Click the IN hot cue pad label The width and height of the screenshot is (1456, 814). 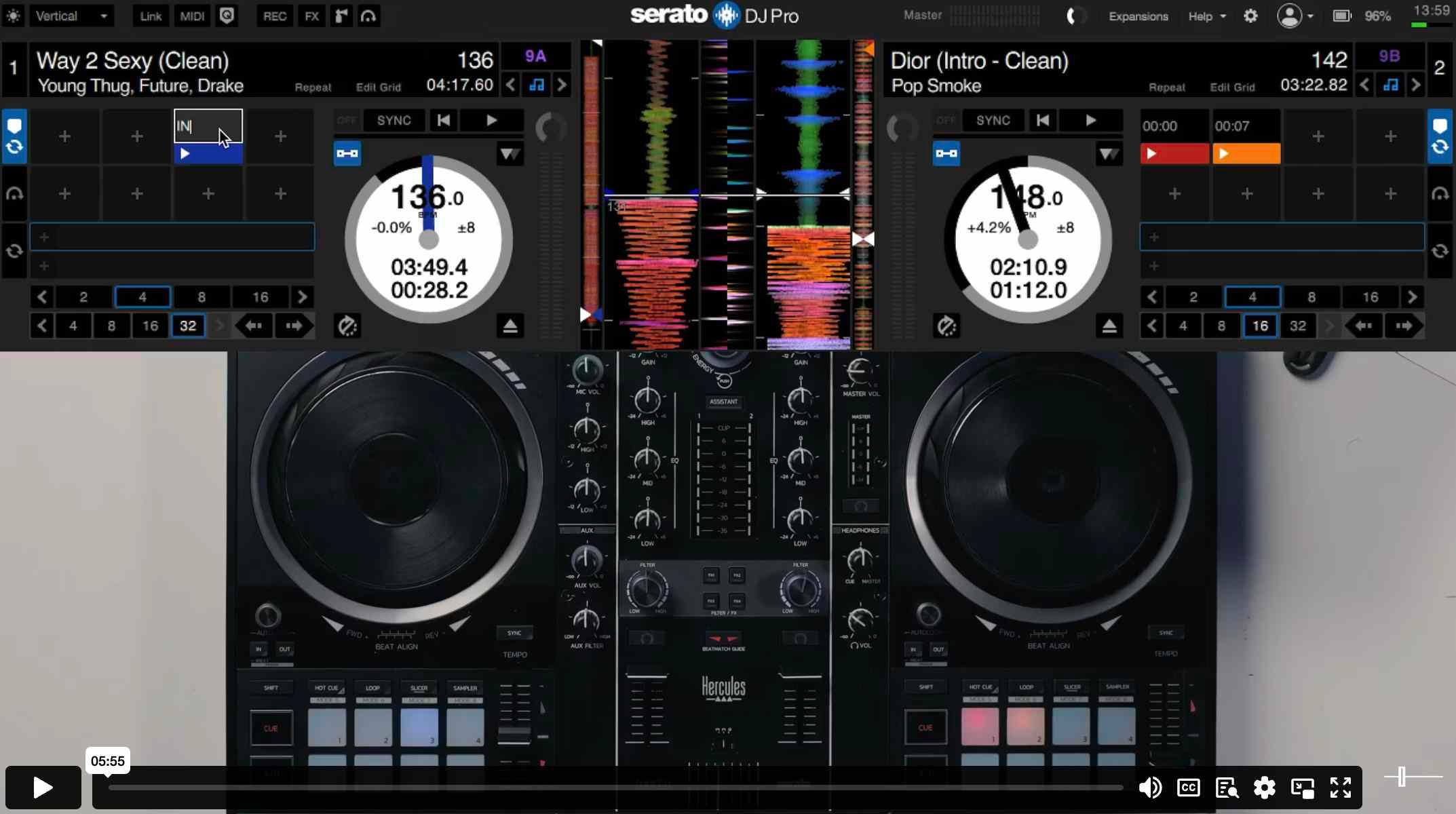[185, 125]
